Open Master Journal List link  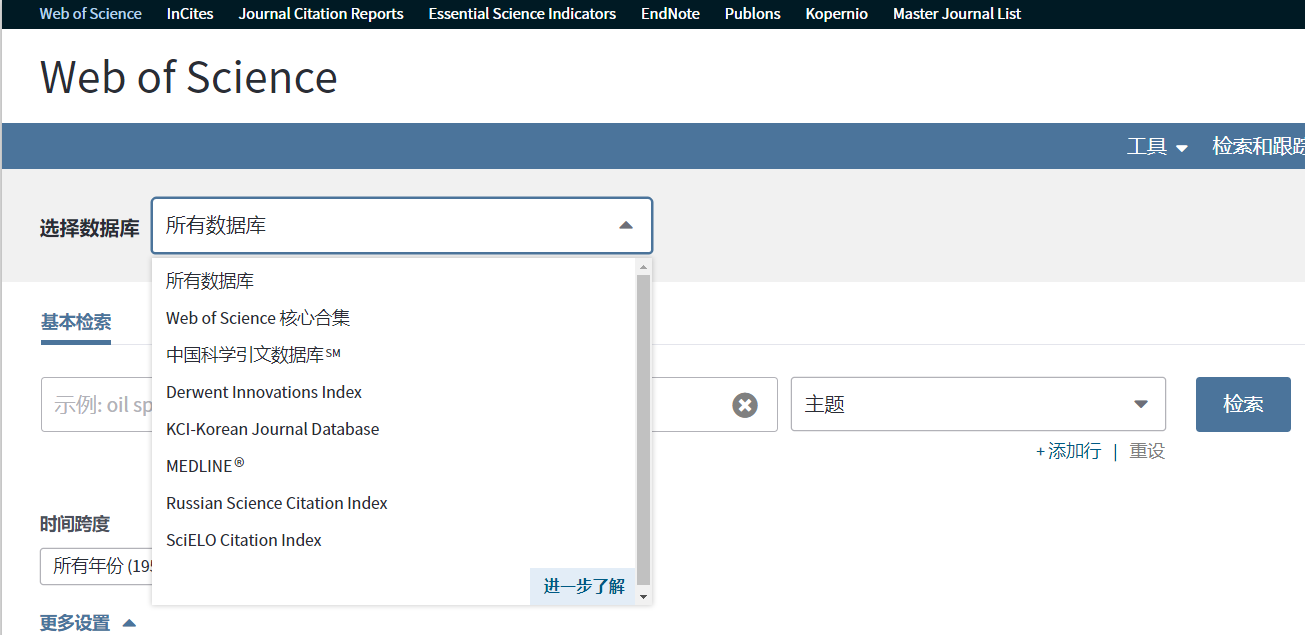(x=957, y=14)
